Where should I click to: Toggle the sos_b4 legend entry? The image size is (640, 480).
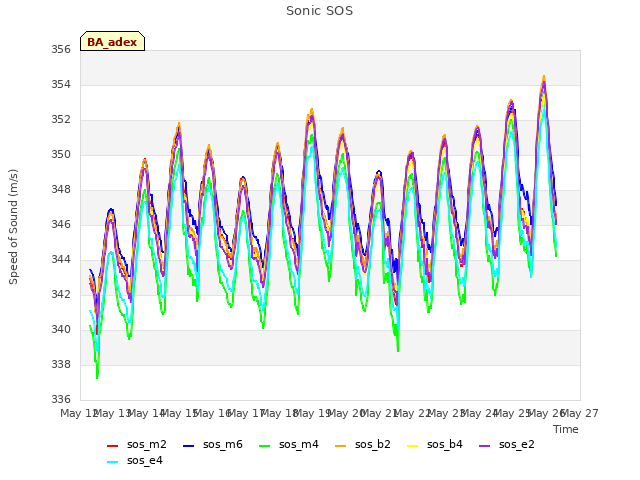tap(435, 444)
